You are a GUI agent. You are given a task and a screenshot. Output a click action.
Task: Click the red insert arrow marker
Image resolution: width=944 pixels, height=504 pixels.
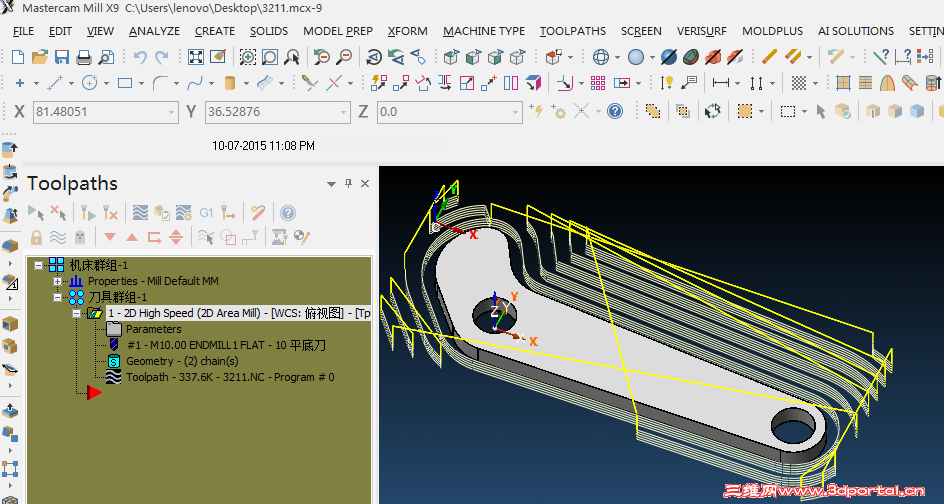tap(95, 393)
